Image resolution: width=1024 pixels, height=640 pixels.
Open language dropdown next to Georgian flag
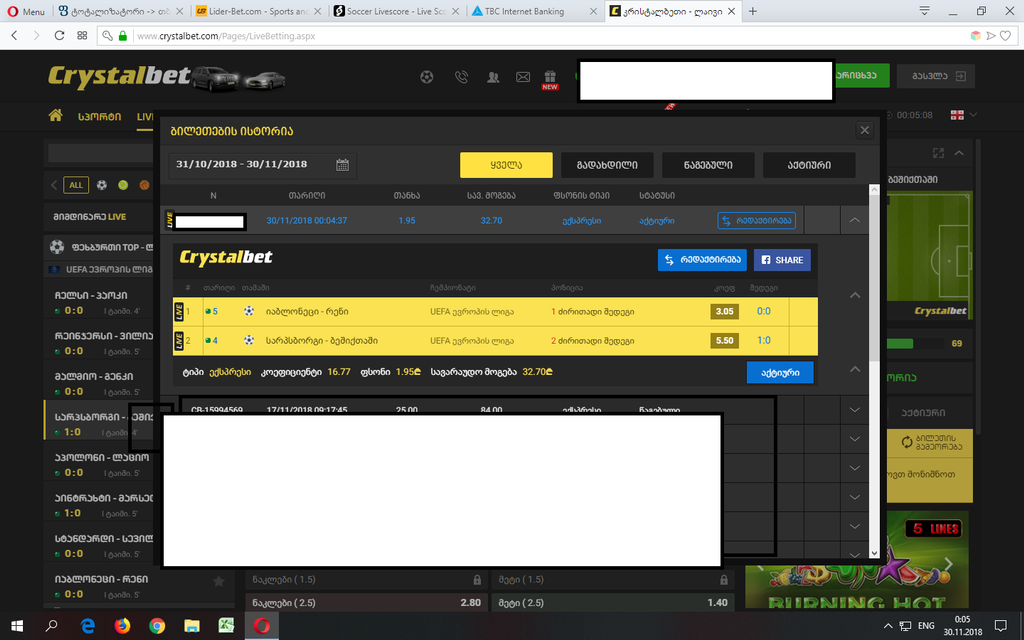(973, 115)
